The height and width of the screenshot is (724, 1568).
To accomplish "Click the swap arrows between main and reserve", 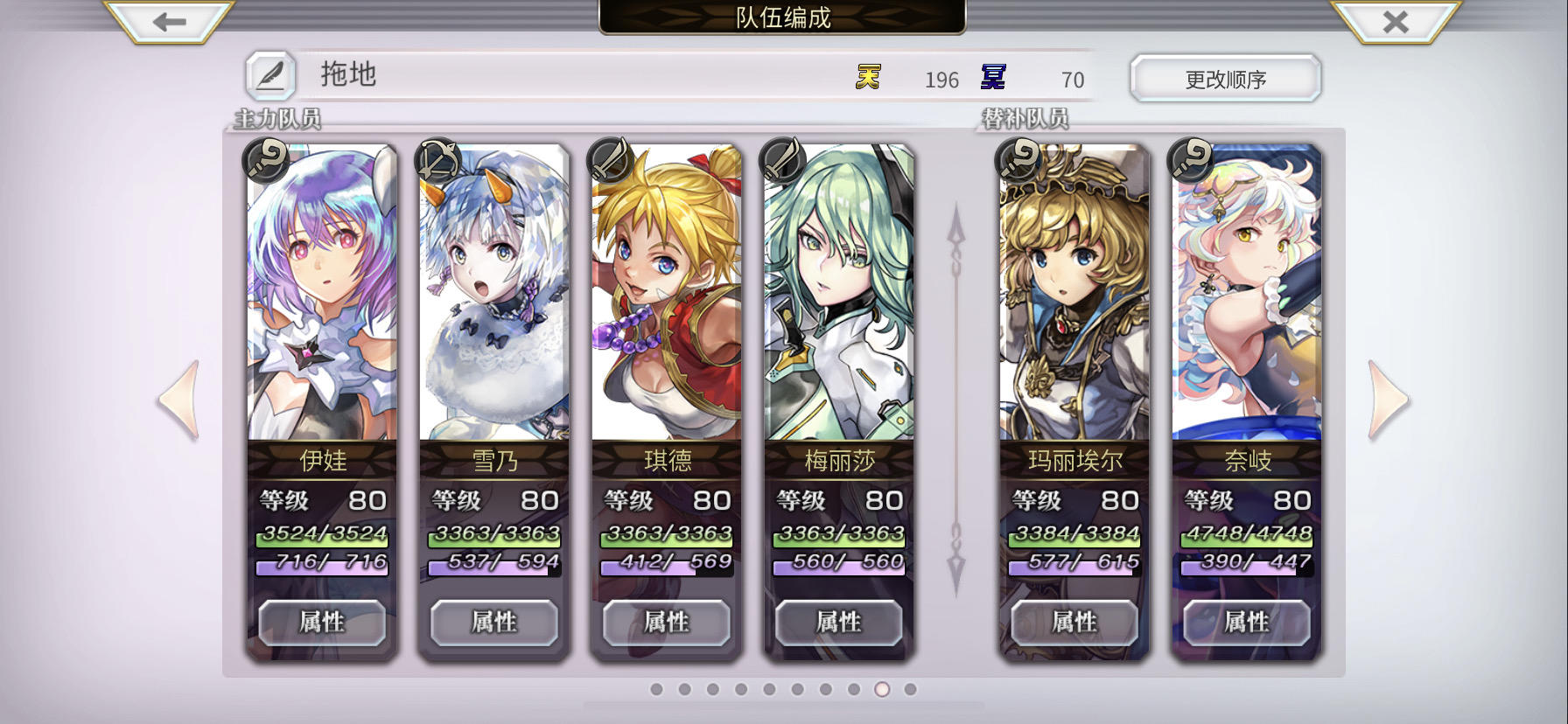I will [x=956, y=400].
